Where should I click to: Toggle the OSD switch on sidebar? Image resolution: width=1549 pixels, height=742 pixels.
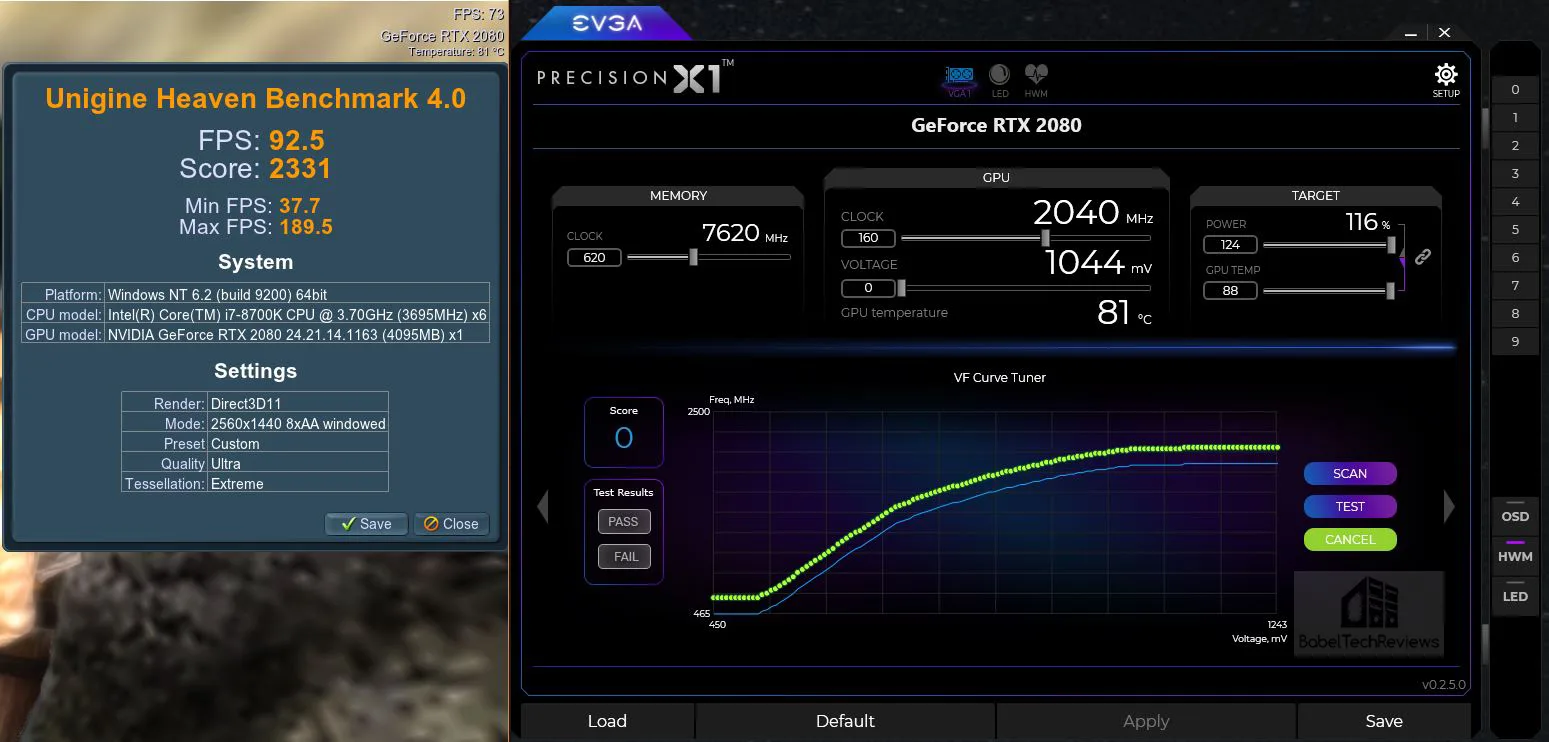pyautogui.click(x=1515, y=514)
